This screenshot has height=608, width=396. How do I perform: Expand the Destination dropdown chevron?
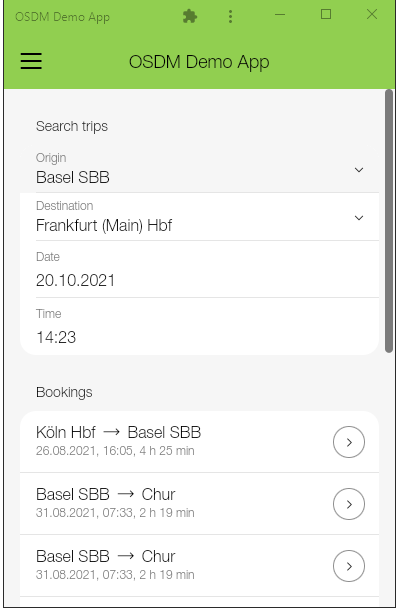pos(359,218)
